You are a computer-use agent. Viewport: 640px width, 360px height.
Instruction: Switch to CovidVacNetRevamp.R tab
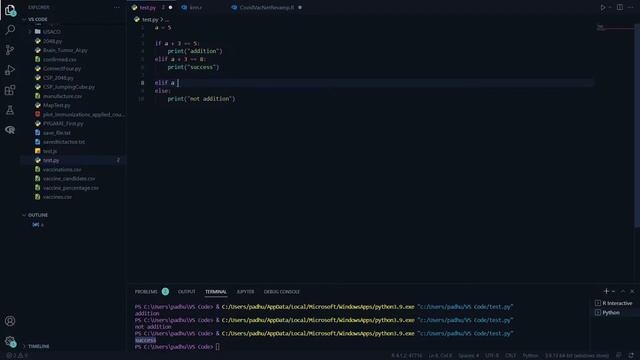(267, 7)
